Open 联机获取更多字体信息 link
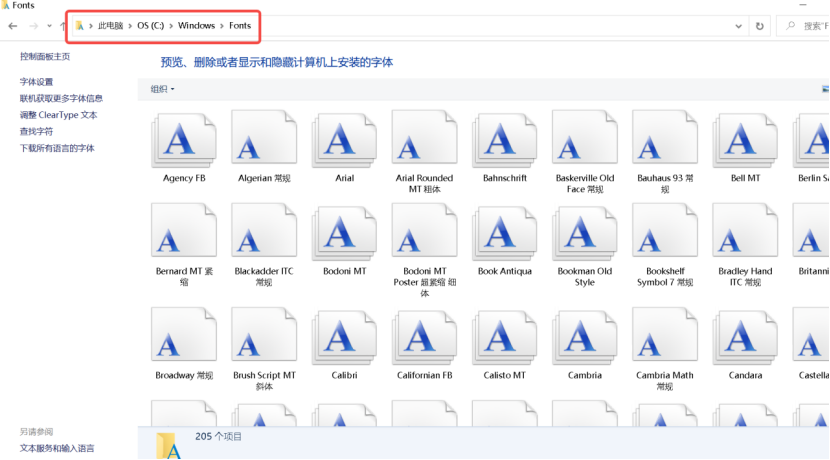 point(61,98)
